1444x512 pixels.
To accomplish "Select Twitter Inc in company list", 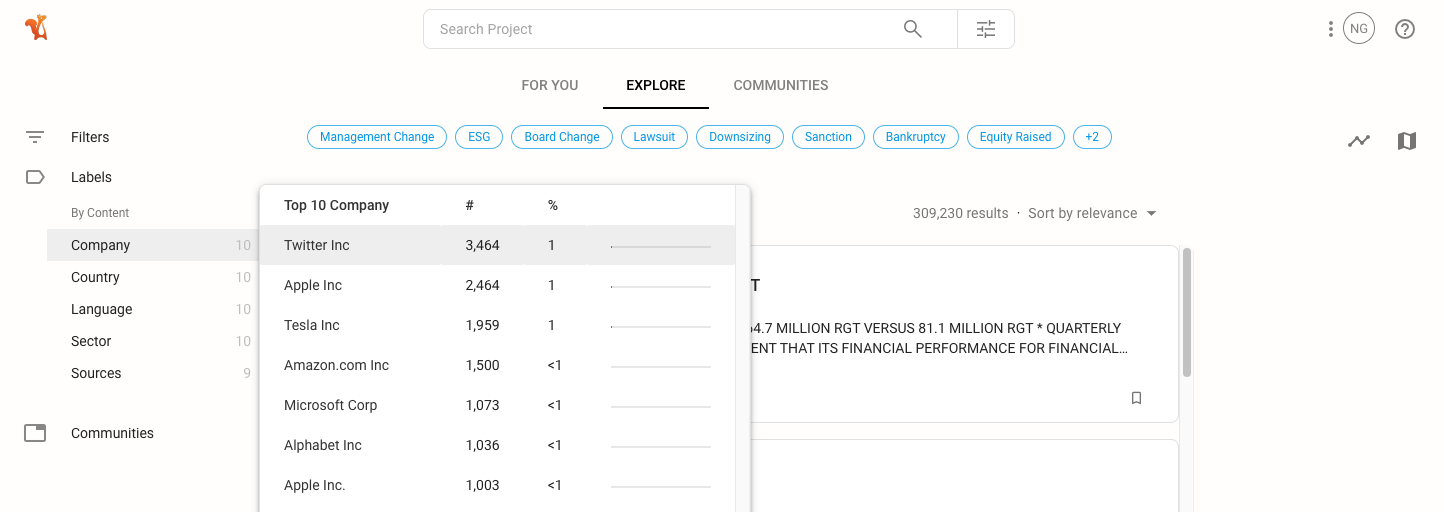I will point(497,245).
